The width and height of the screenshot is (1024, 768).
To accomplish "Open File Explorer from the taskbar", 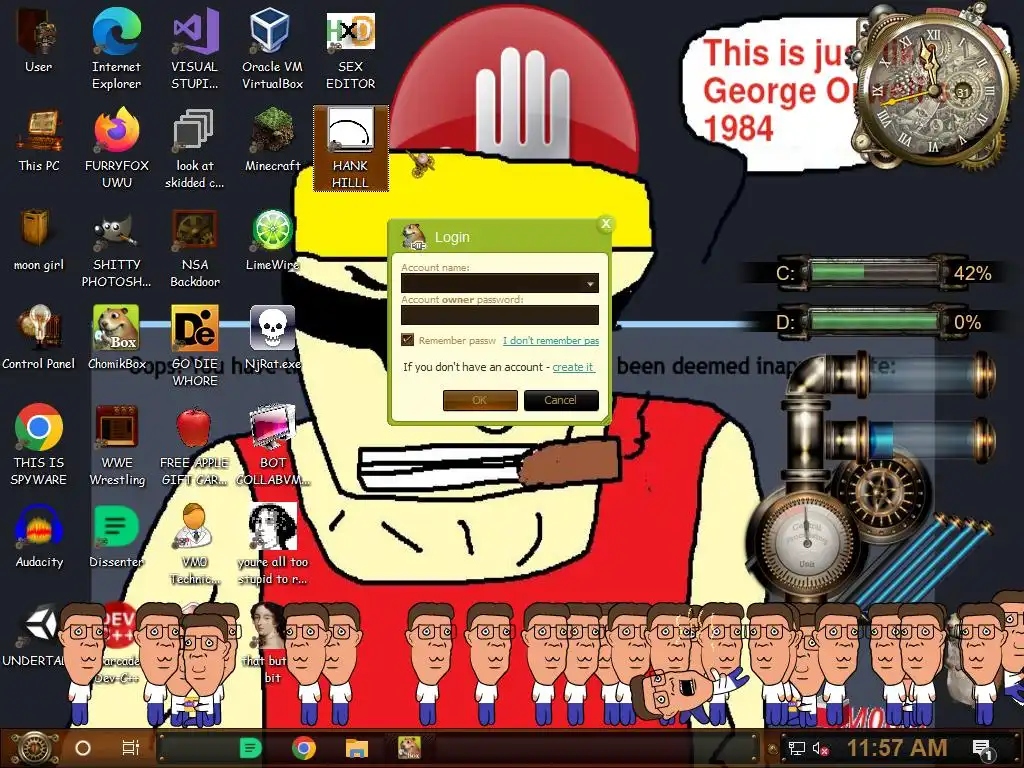I will (357, 748).
